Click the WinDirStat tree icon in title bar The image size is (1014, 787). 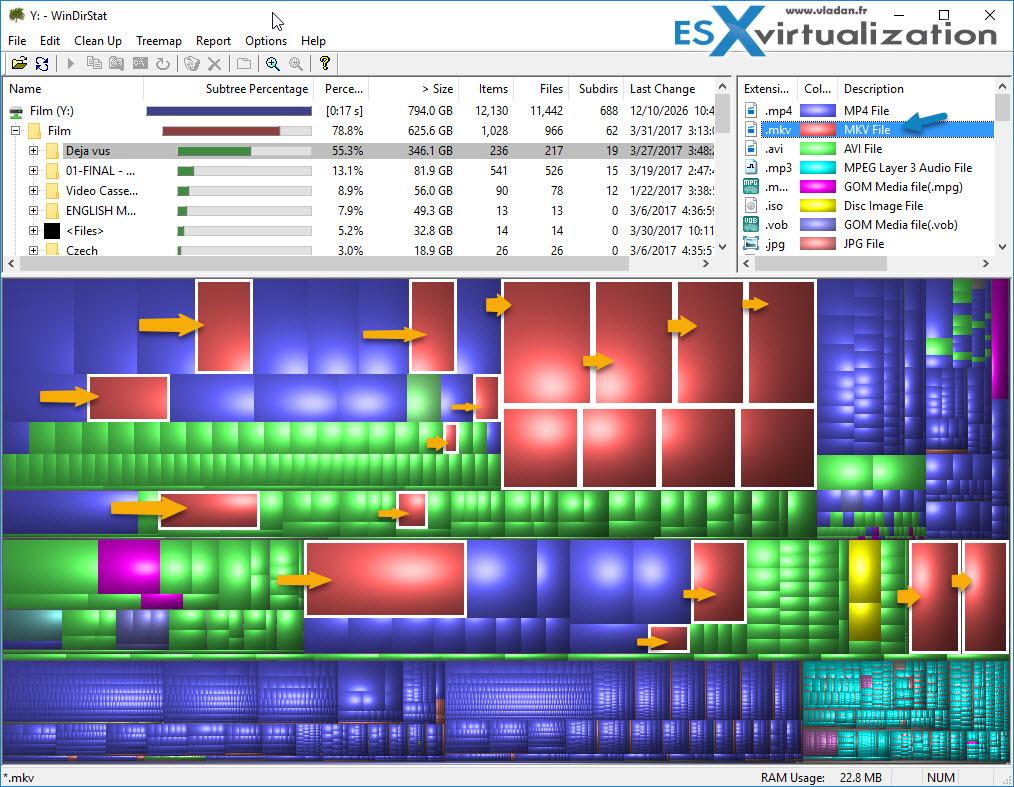[x=17, y=15]
